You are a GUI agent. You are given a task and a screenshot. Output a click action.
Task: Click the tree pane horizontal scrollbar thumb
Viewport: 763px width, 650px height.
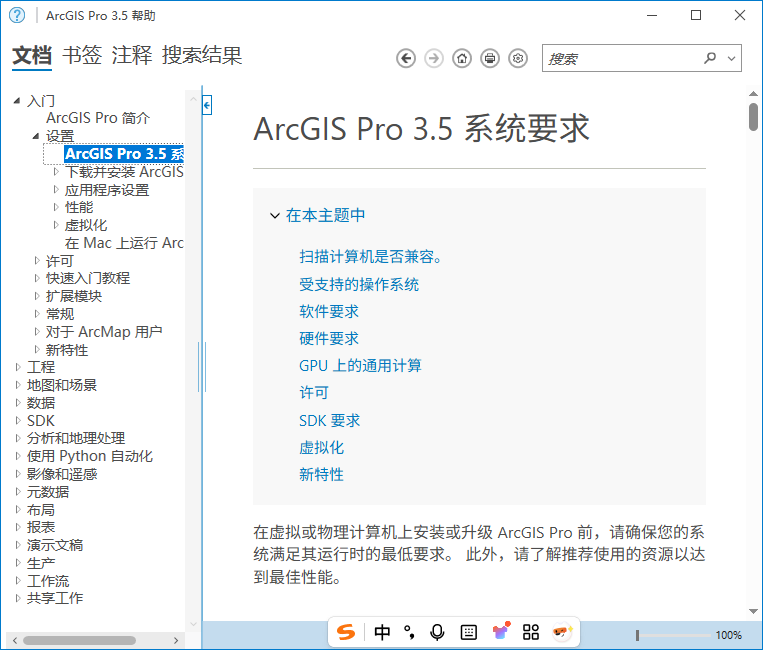click(x=79, y=640)
